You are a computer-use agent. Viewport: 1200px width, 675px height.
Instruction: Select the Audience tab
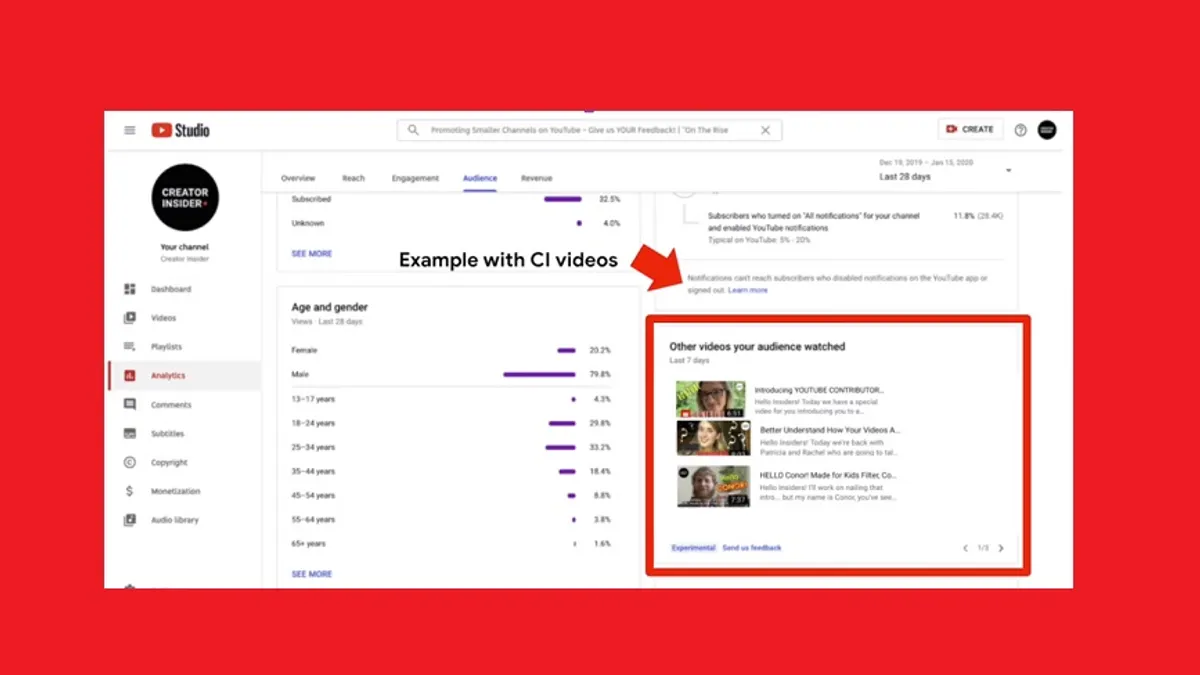click(480, 178)
